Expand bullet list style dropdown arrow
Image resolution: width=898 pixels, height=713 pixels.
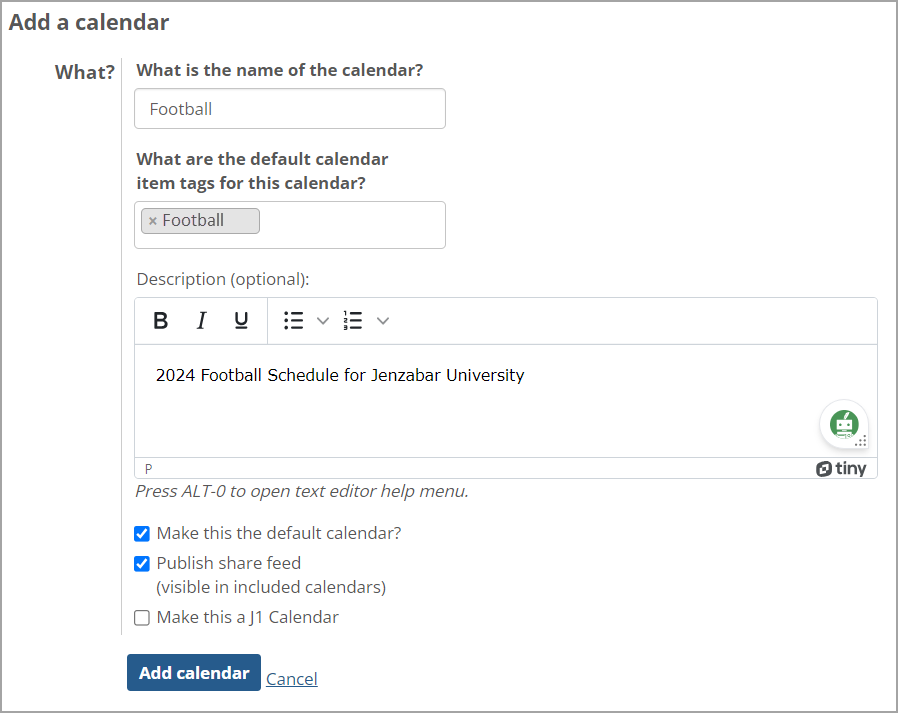tap(322, 321)
